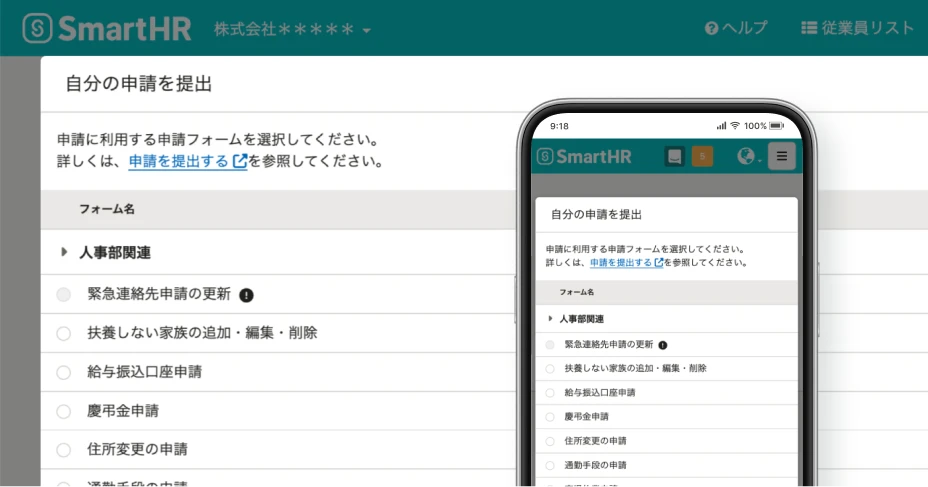Viewport: 928px width, 487px height.
Task: Open the company name dropdown 株式会社＊＊＊＊＊
Action: (292, 29)
